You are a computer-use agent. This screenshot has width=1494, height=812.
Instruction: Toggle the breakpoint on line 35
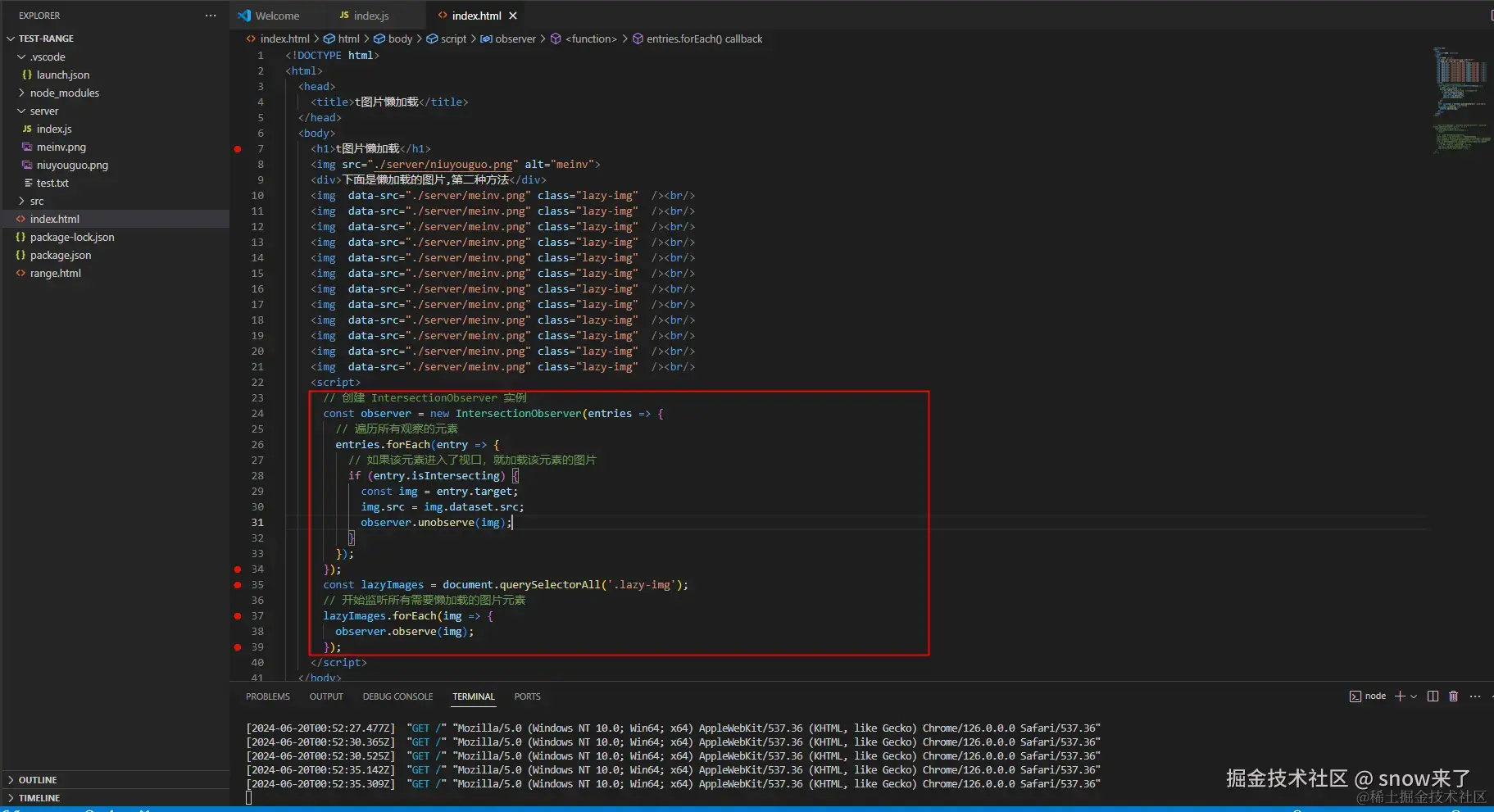point(238,585)
